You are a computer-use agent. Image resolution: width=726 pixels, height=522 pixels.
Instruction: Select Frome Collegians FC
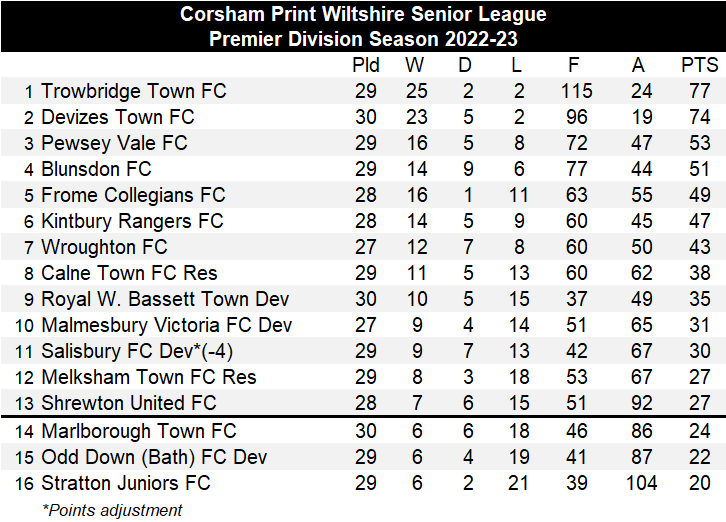coord(133,195)
